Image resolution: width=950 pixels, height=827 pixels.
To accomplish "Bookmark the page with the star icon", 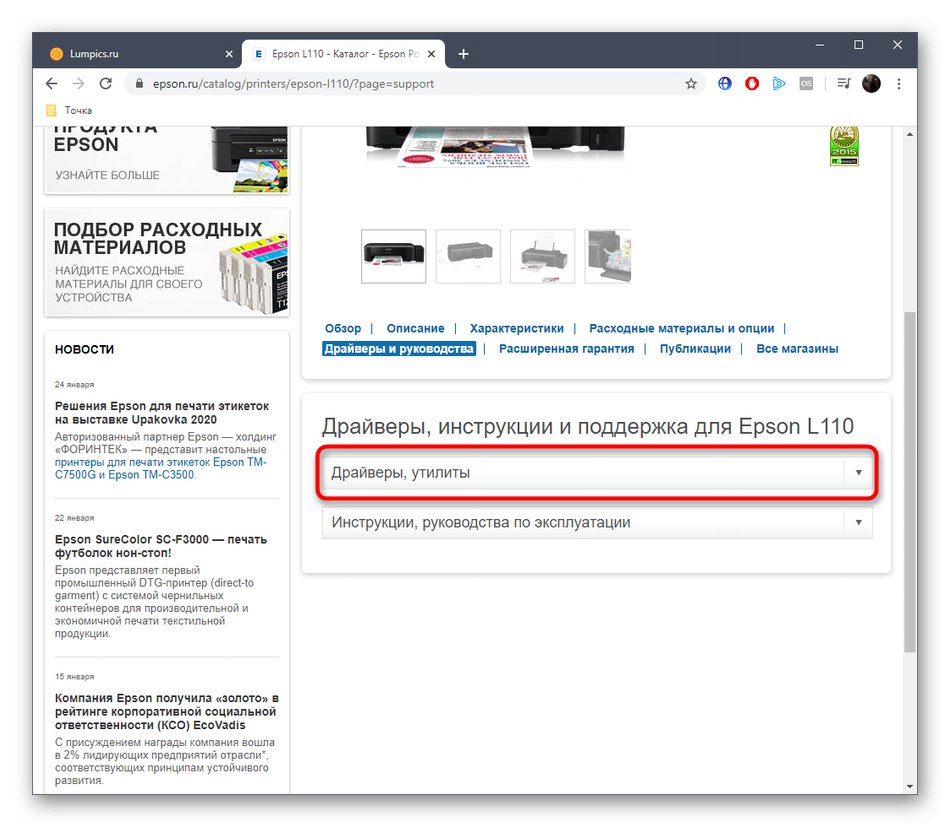I will pyautogui.click(x=691, y=84).
